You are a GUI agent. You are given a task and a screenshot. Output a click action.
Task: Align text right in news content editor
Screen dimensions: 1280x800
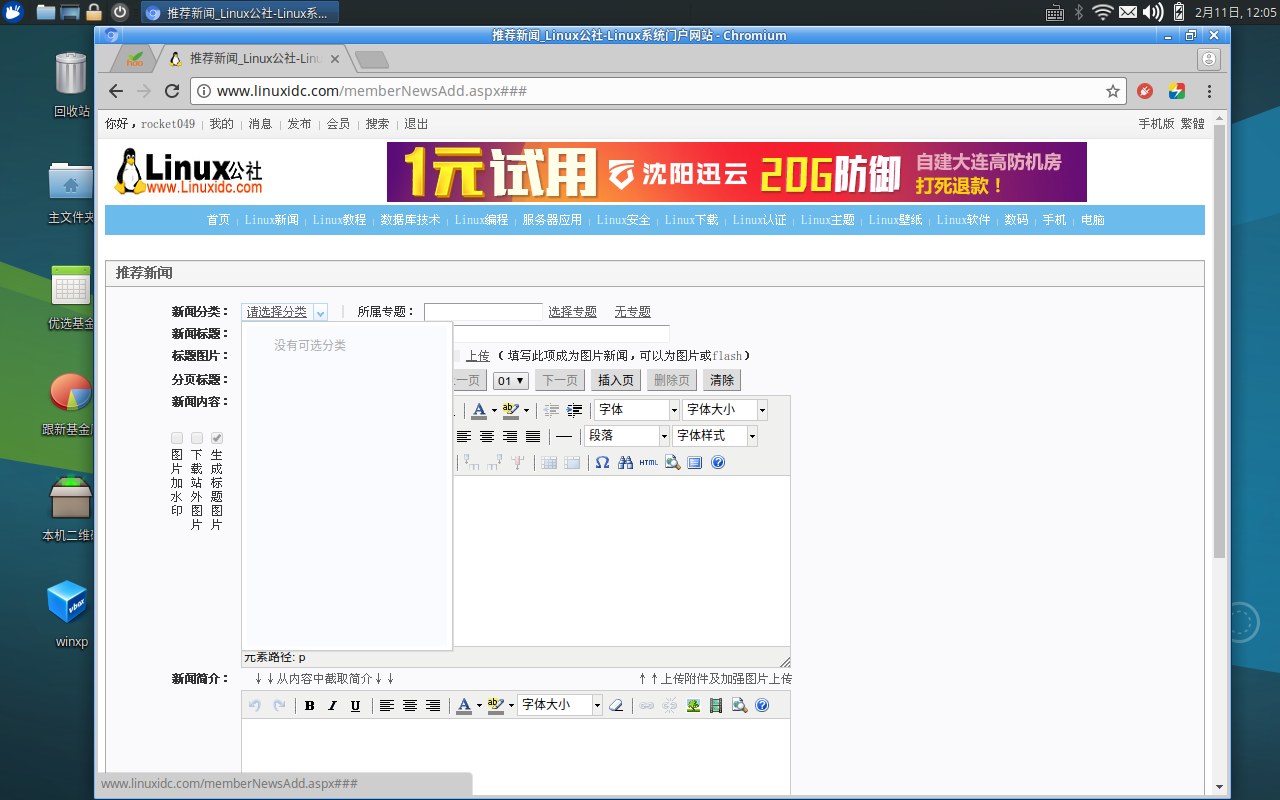point(510,436)
